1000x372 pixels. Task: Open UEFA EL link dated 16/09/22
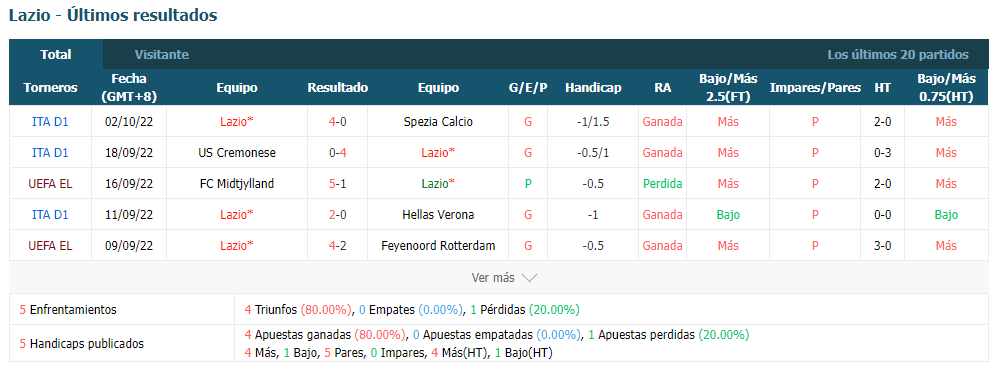point(50,184)
